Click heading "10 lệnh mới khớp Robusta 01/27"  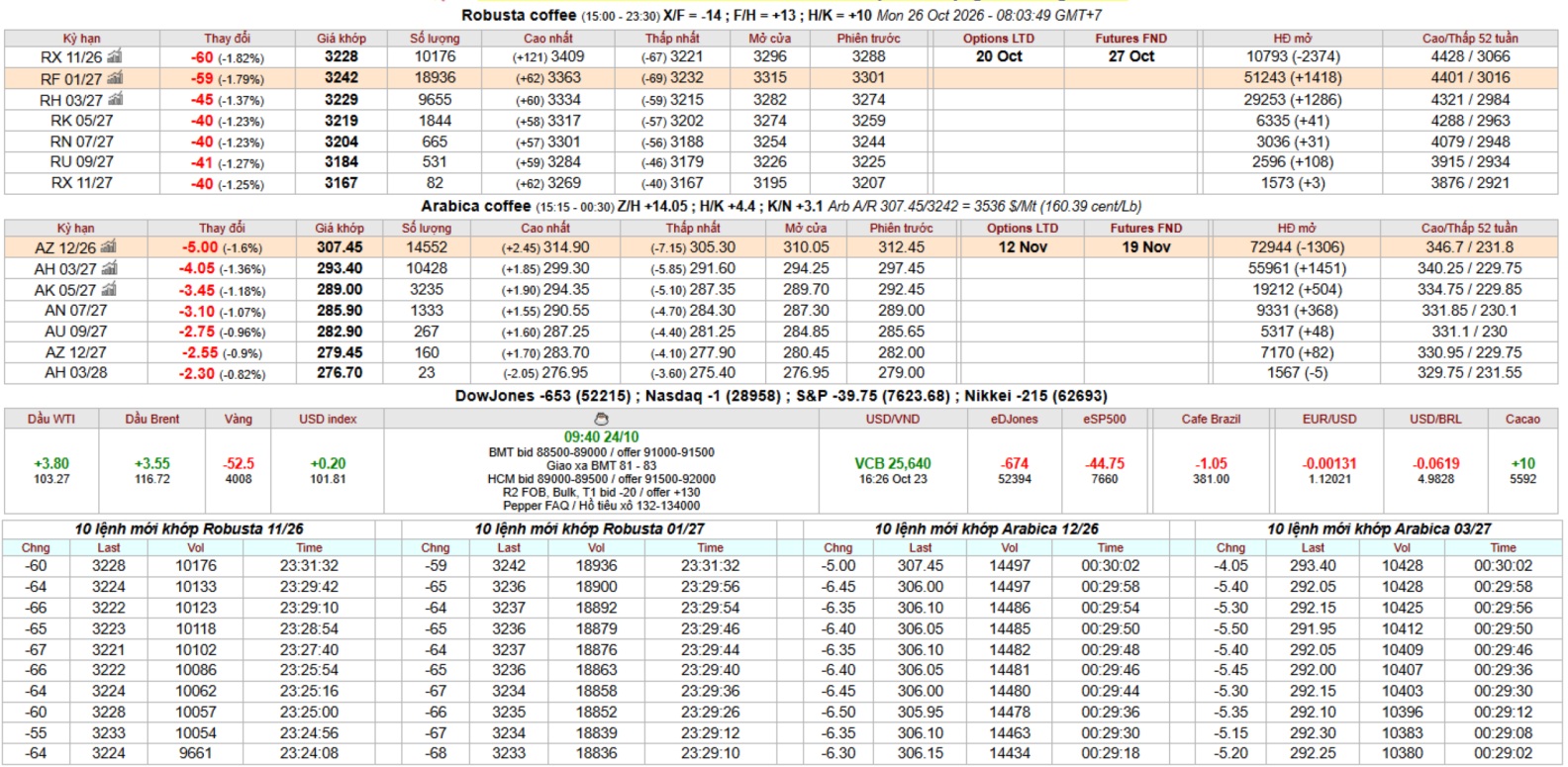coord(590,528)
